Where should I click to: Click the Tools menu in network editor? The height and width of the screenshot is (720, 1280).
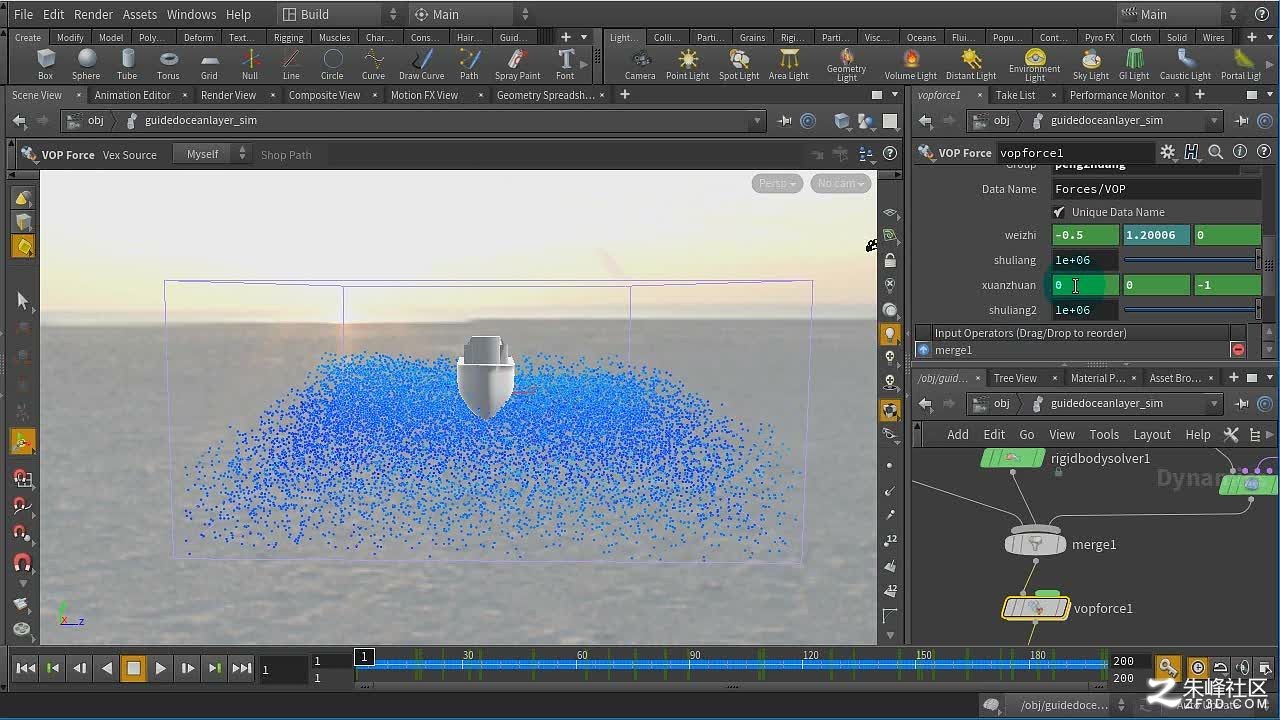(x=1104, y=434)
